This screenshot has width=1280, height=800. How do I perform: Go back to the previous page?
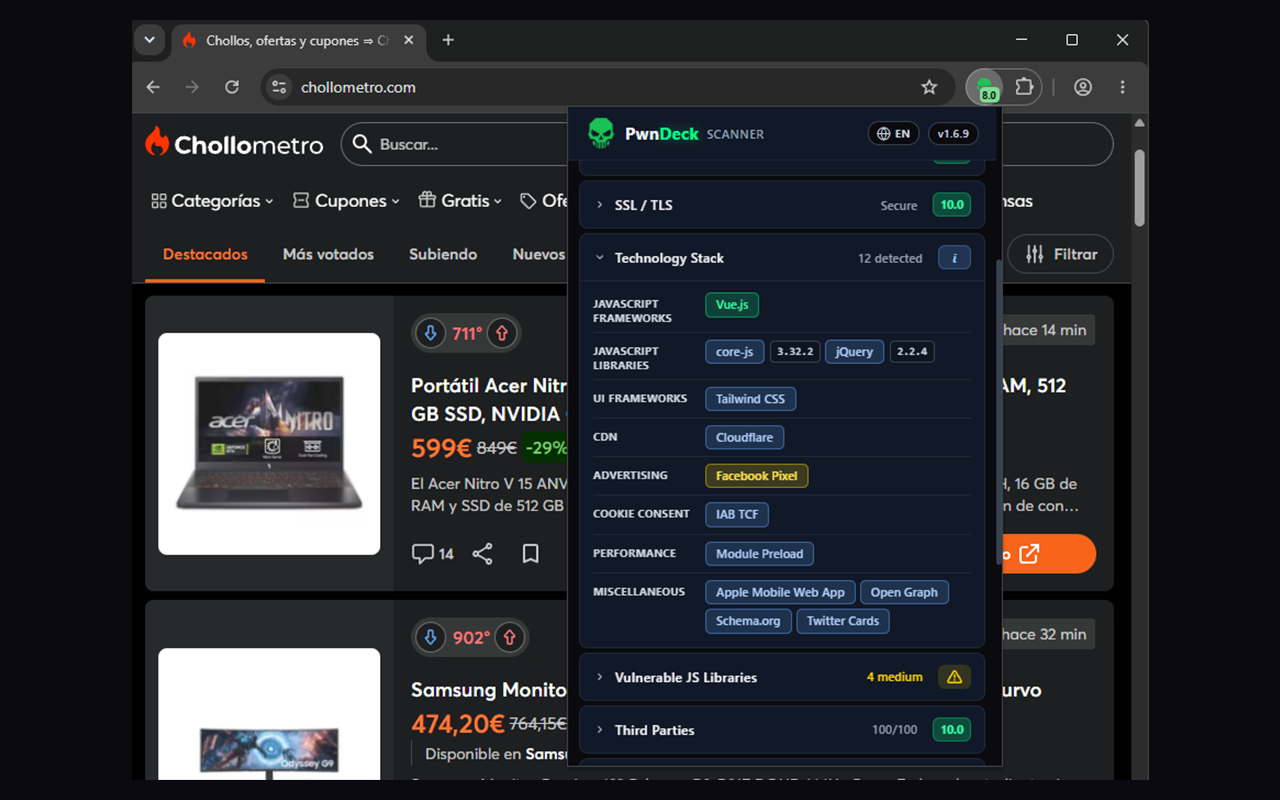pyautogui.click(x=153, y=87)
